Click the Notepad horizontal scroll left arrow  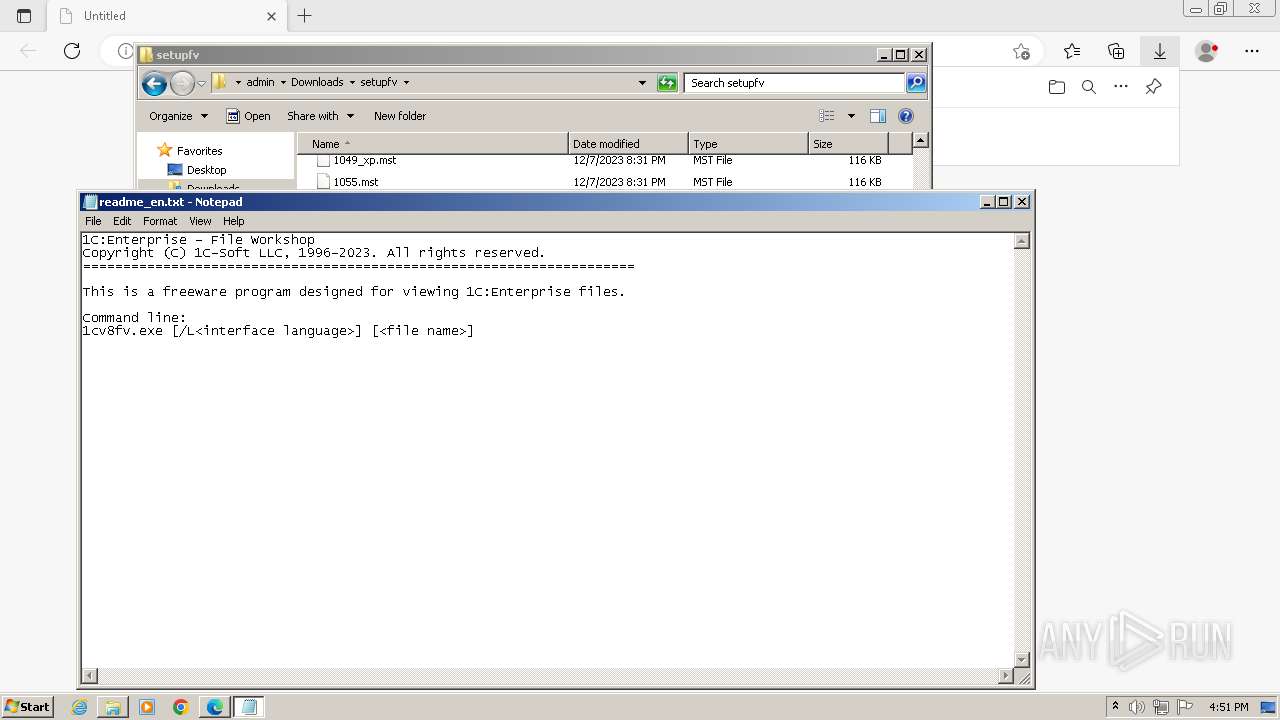pyautogui.click(x=90, y=676)
